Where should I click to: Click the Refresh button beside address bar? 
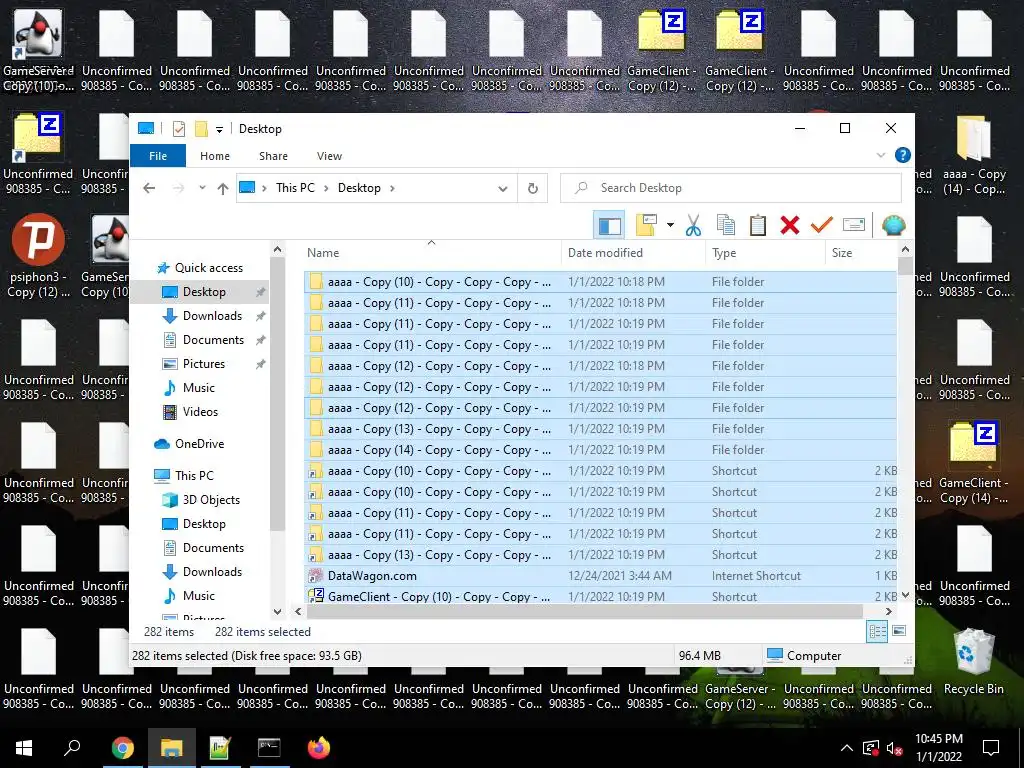[533, 188]
